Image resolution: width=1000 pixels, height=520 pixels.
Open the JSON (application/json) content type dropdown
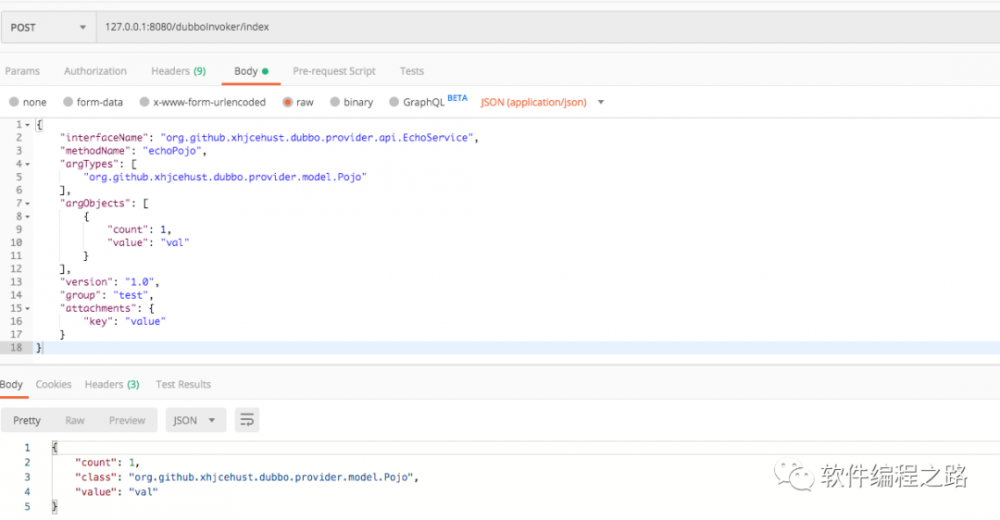click(x=542, y=102)
